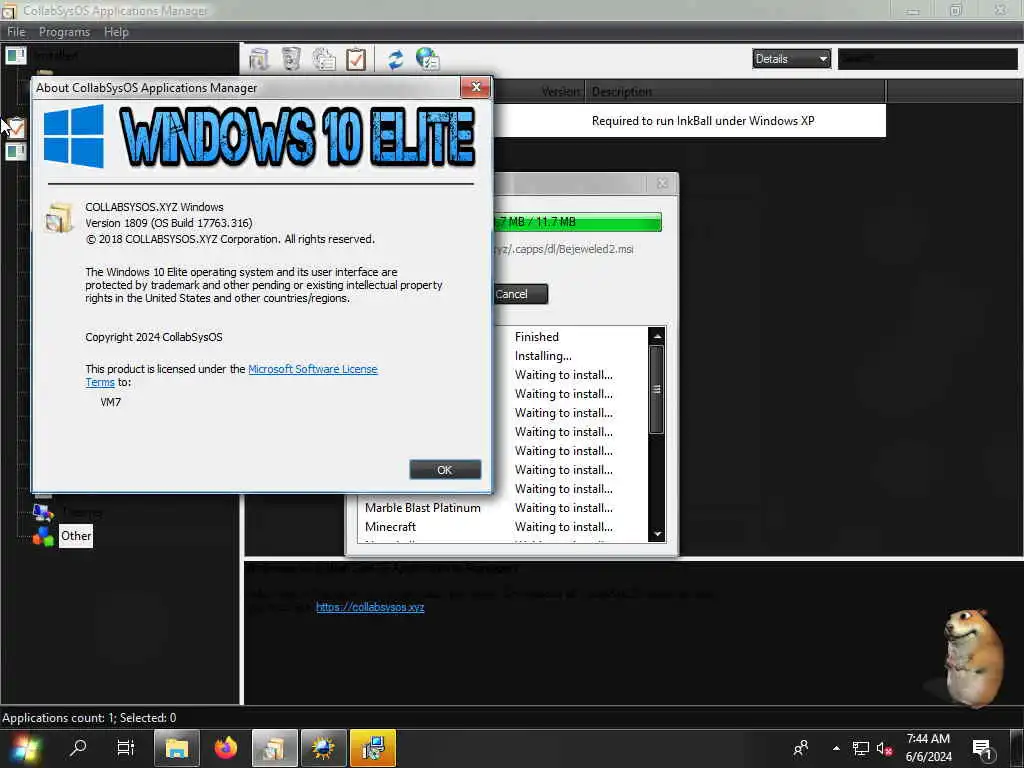Select the Marble Blast Platinum row
The image size is (1024, 768).
coord(423,507)
